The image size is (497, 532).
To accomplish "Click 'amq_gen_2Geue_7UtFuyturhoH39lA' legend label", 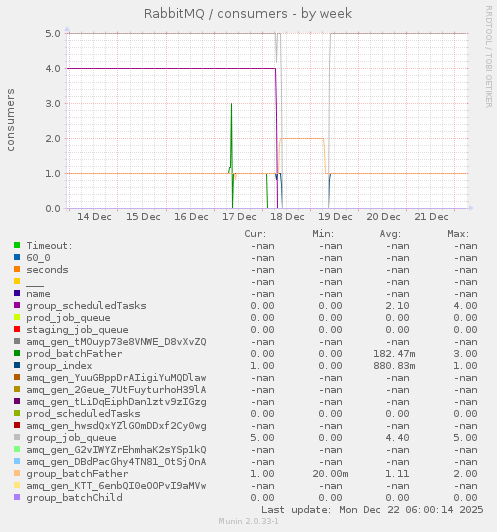I will (116, 390).
